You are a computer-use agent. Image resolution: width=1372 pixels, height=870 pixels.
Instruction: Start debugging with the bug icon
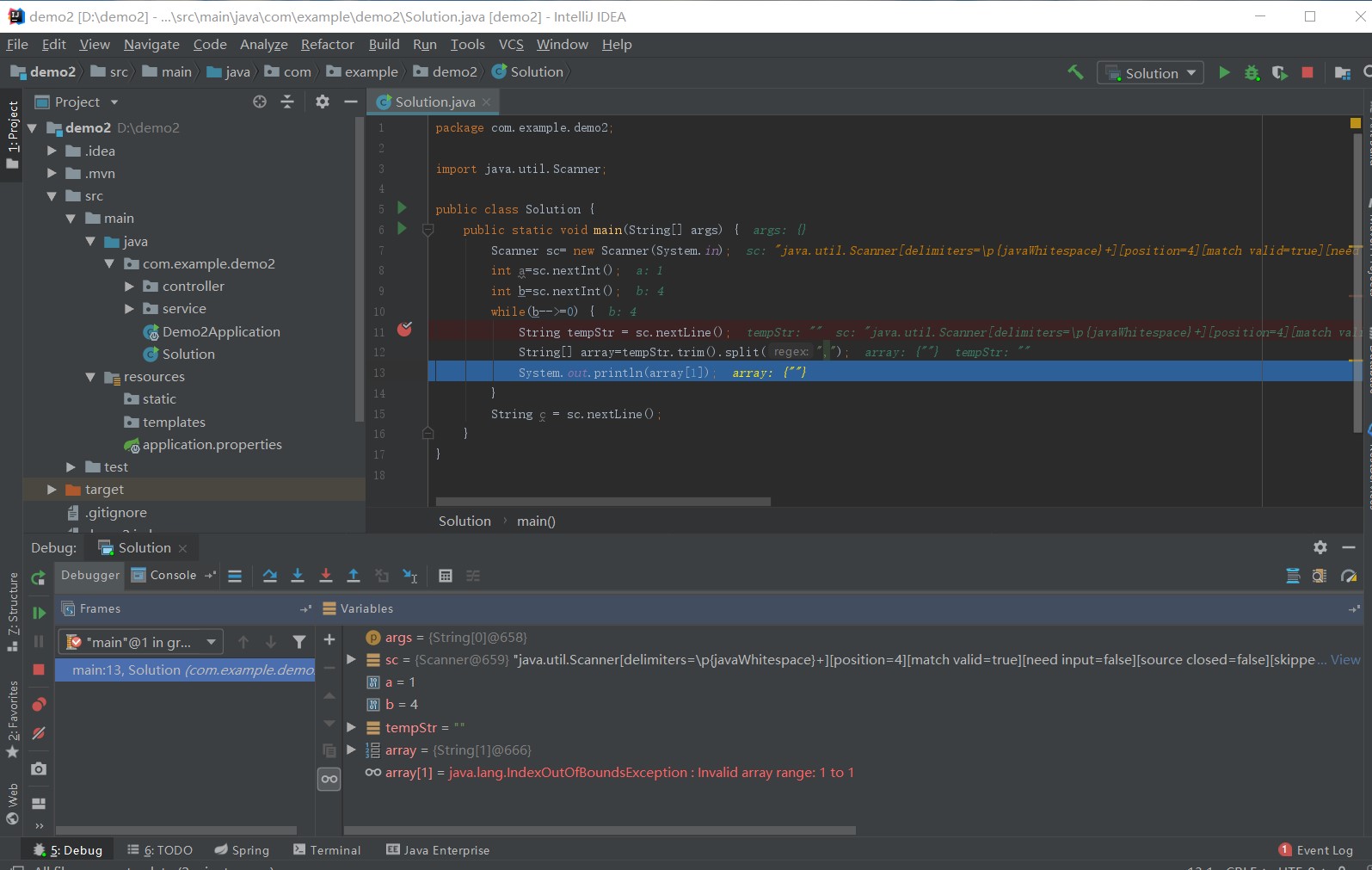point(1252,73)
